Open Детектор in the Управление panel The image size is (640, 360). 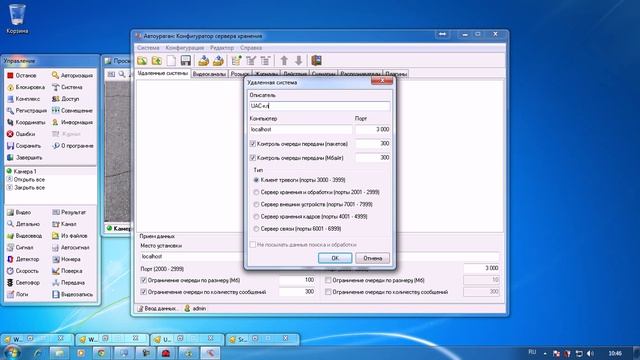(x=23, y=259)
